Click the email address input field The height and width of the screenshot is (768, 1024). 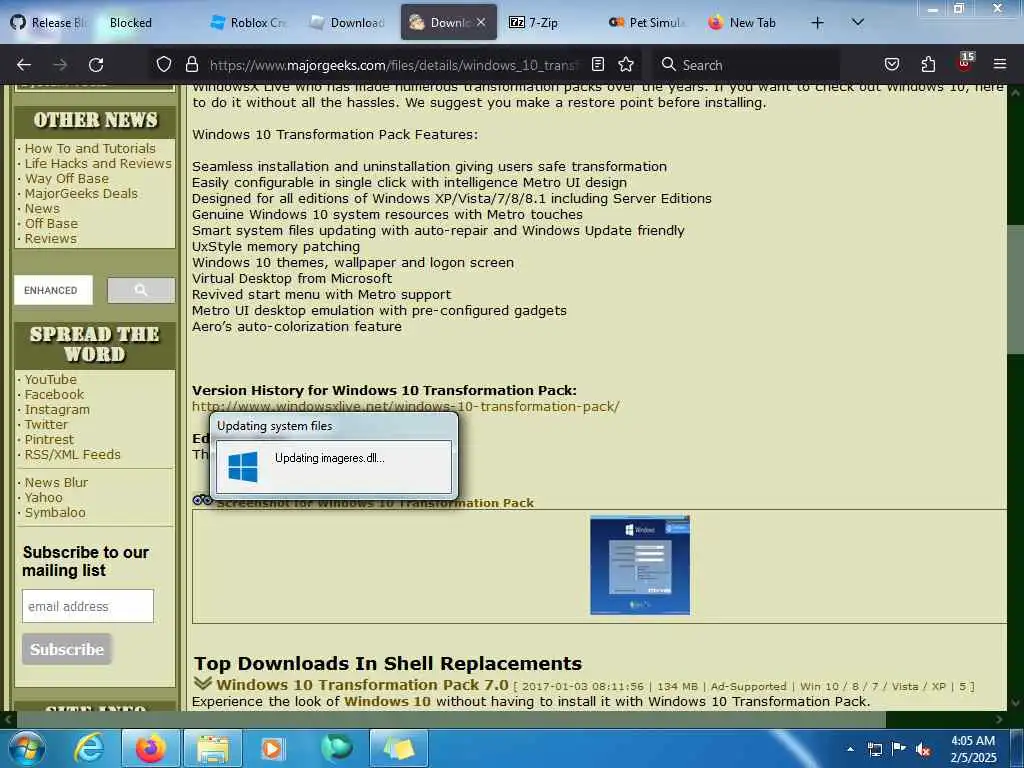88,606
